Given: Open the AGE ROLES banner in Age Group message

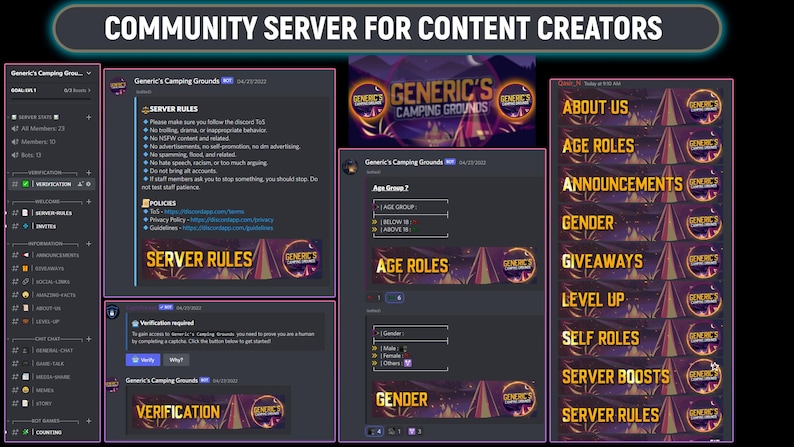Looking at the screenshot, I should 454,265.
